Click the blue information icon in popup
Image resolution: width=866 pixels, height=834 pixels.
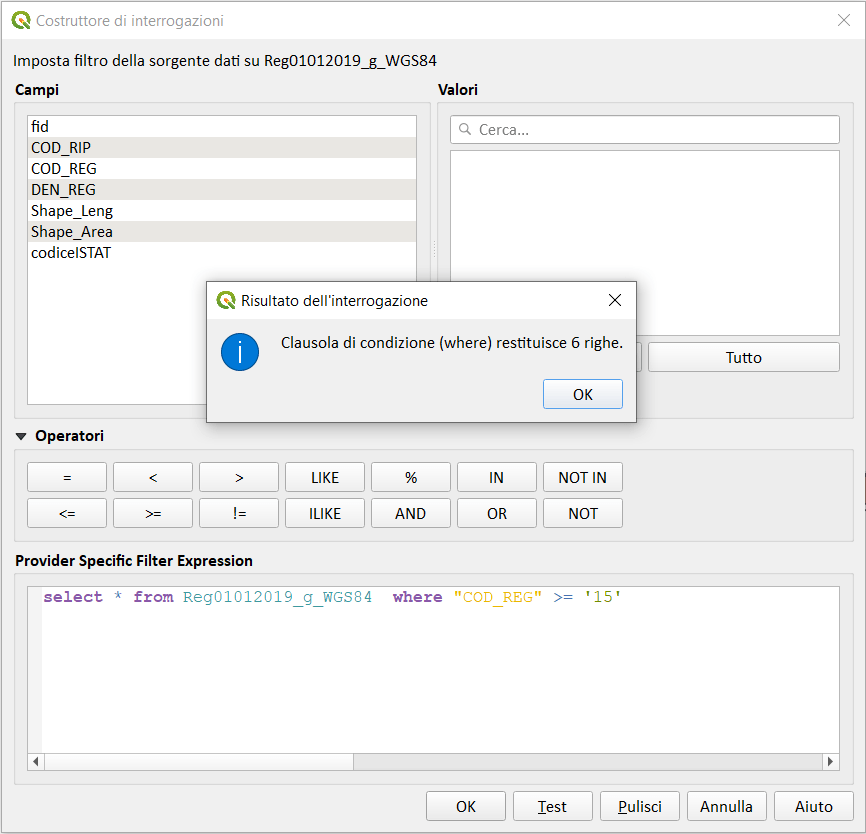coord(240,352)
